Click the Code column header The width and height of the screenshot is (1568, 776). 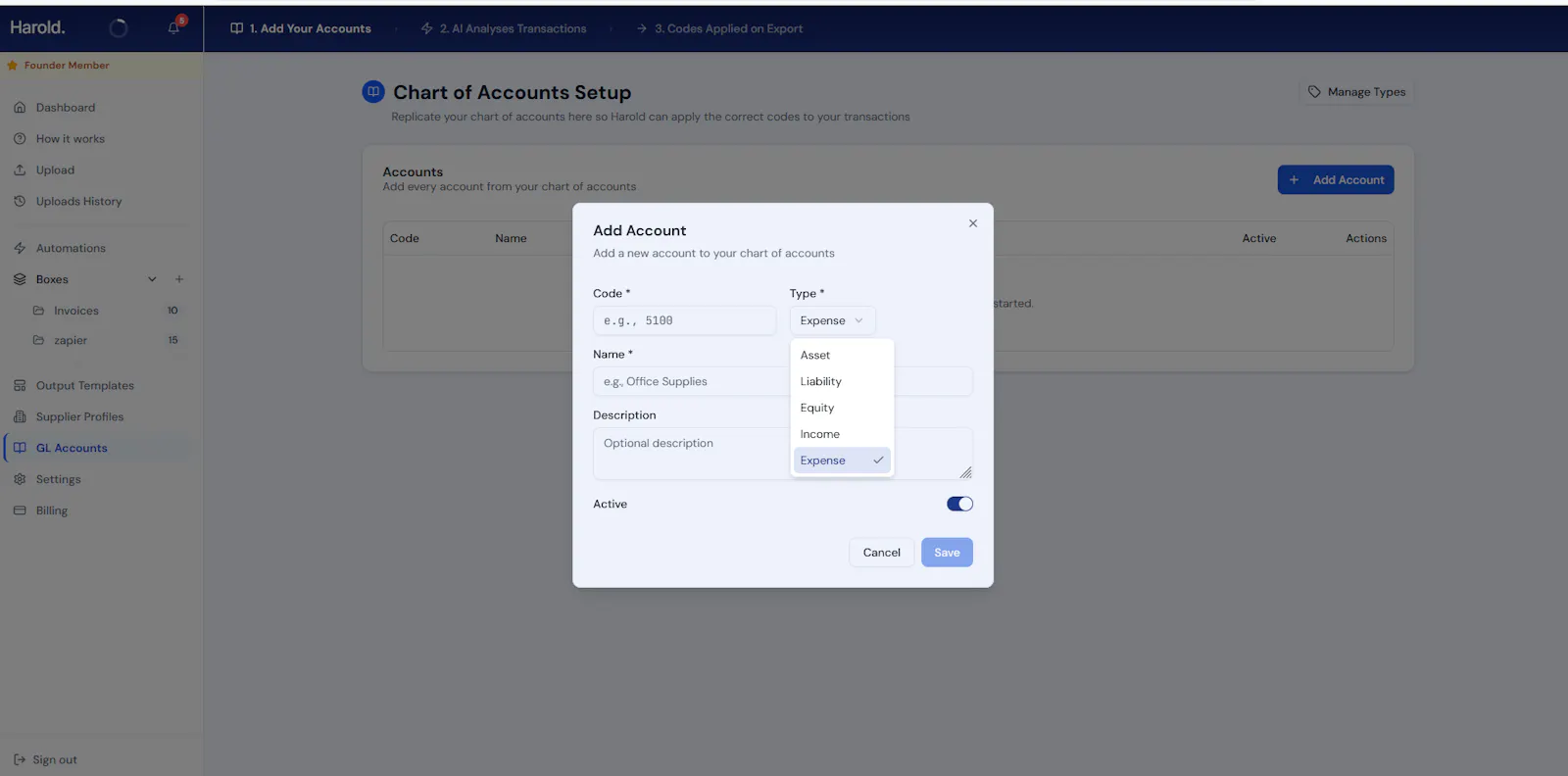(x=405, y=238)
